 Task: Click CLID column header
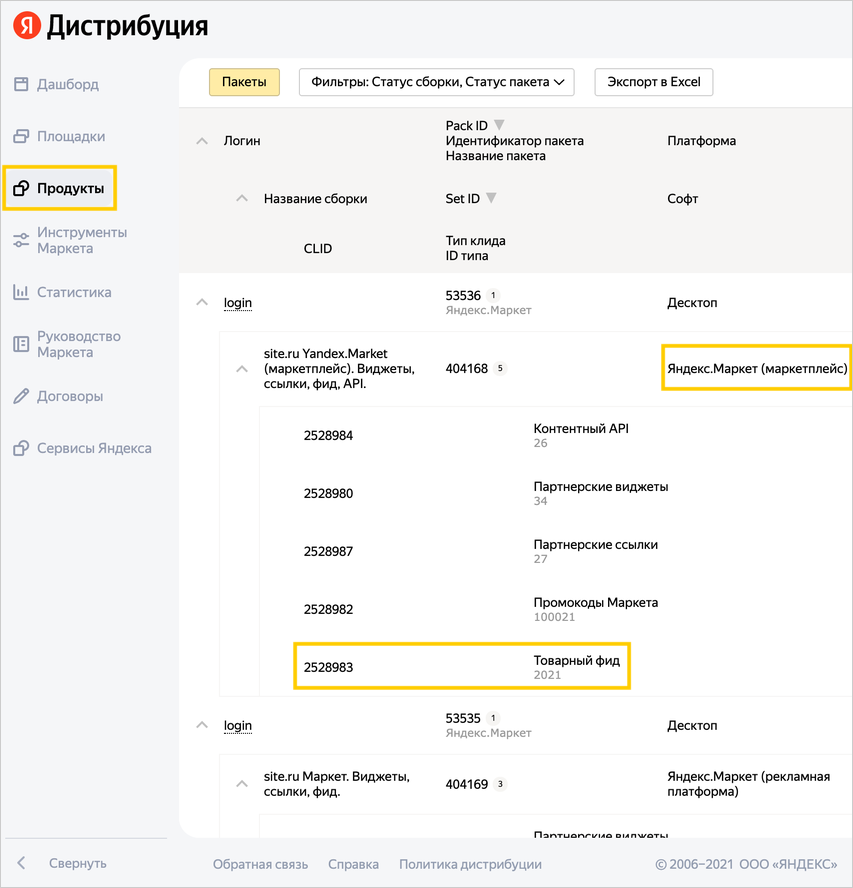(318, 249)
